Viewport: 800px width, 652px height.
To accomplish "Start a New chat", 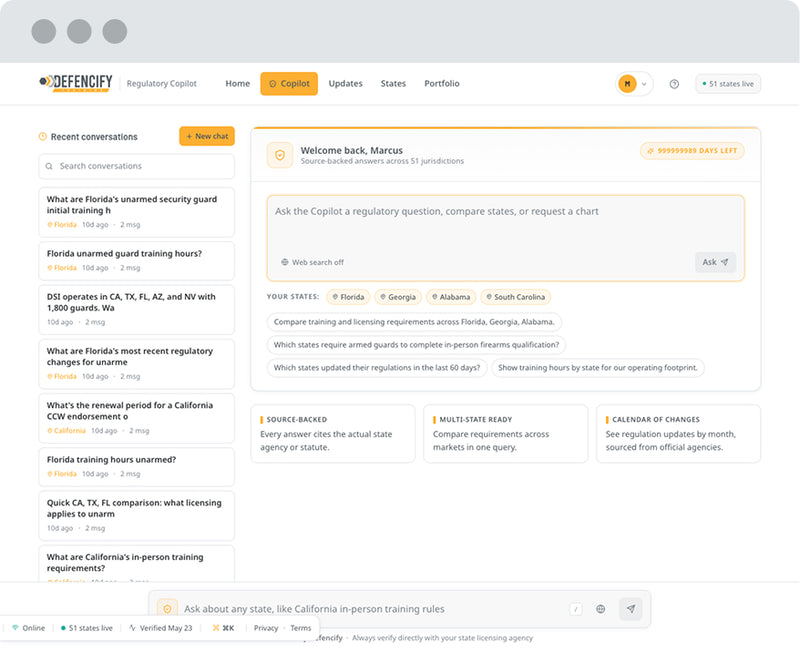I will (207, 136).
